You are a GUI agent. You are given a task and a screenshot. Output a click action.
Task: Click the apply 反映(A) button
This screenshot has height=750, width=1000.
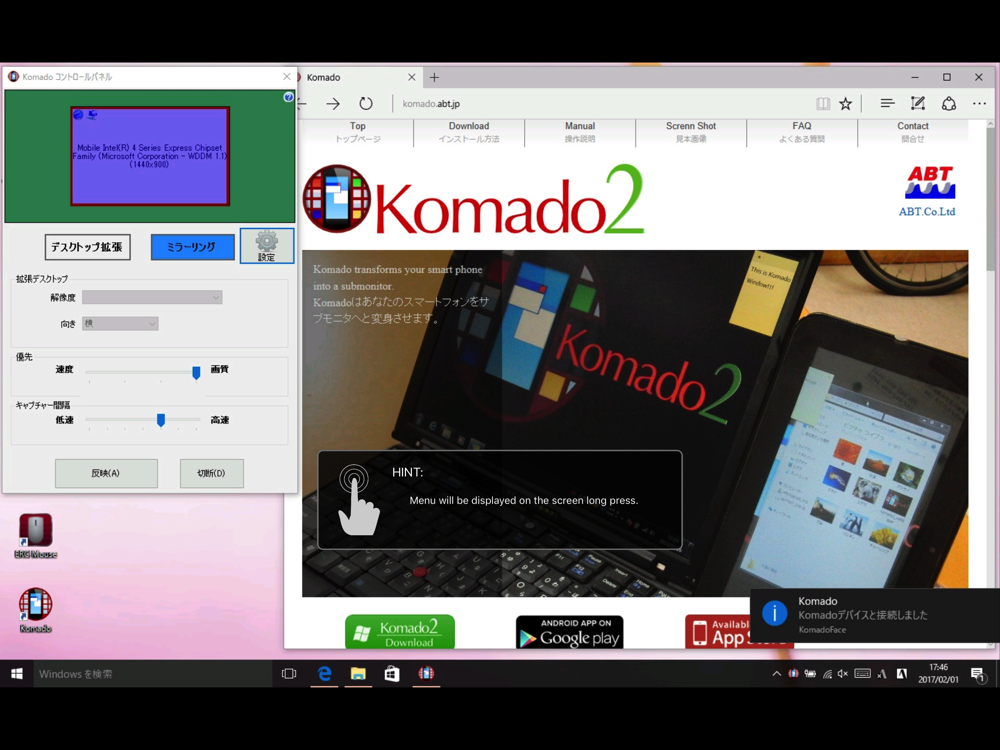tap(106, 473)
